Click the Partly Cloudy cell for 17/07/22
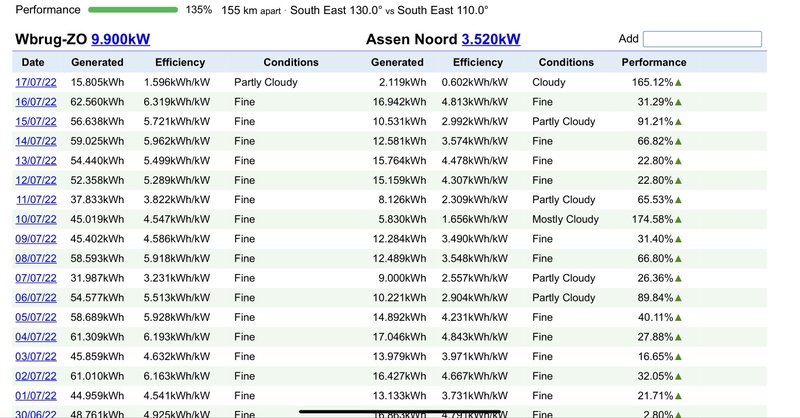This screenshot has height=418, width=800. point(266,82)
